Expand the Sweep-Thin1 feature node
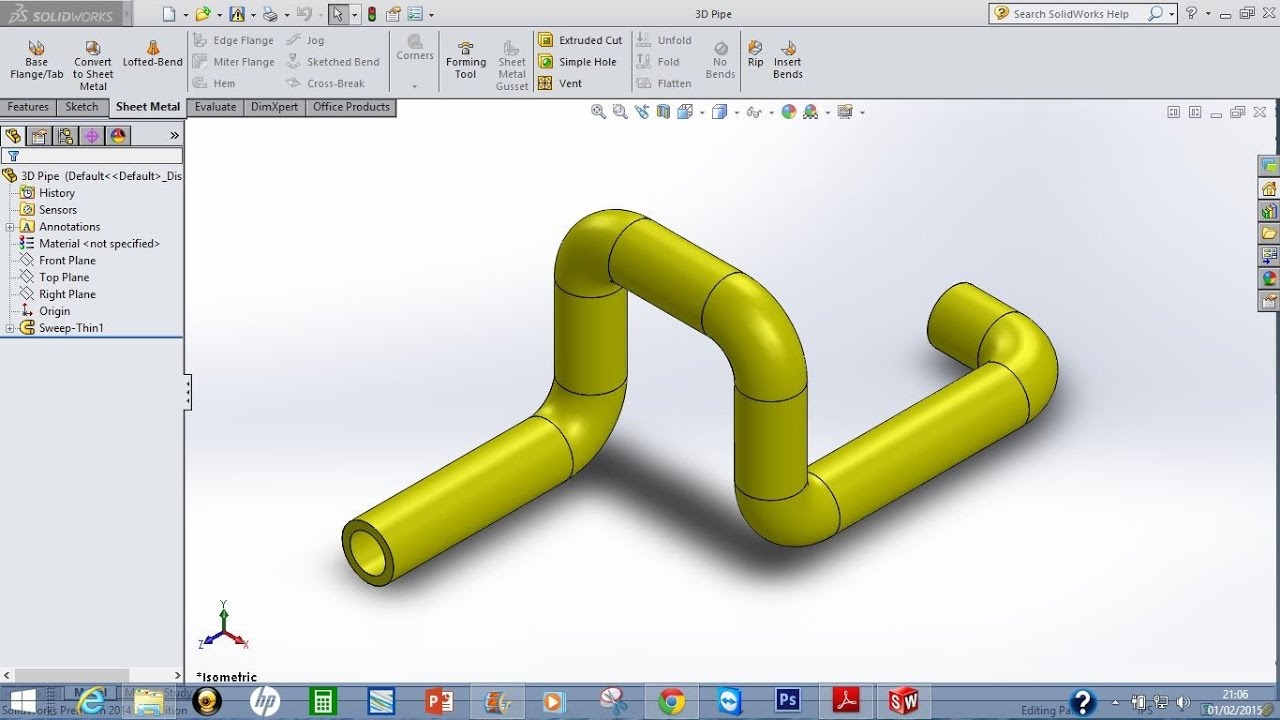 point(10,328)
